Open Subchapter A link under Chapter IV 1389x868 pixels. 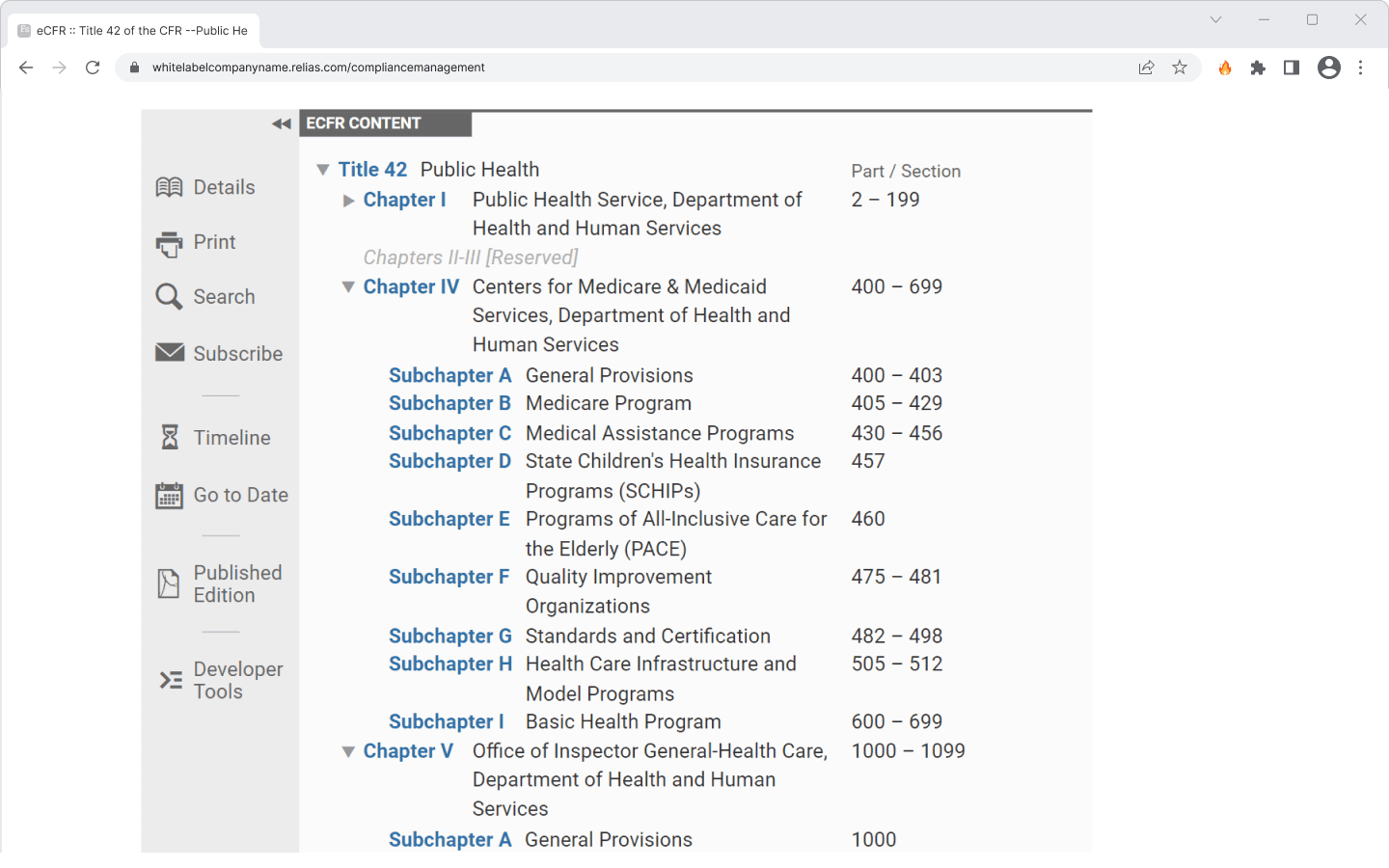tap(450, 375)
